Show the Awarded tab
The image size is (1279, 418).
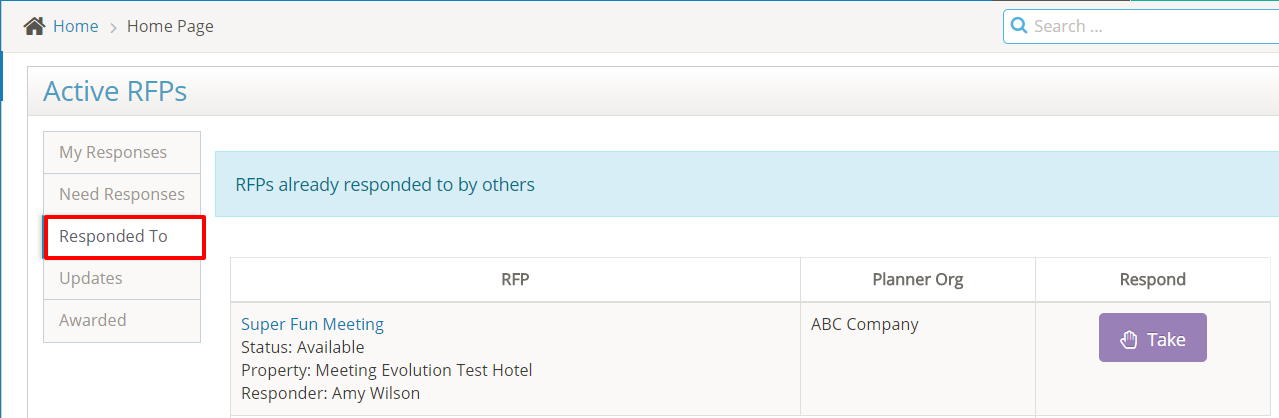pyautogui.click(x=93, y=320)
